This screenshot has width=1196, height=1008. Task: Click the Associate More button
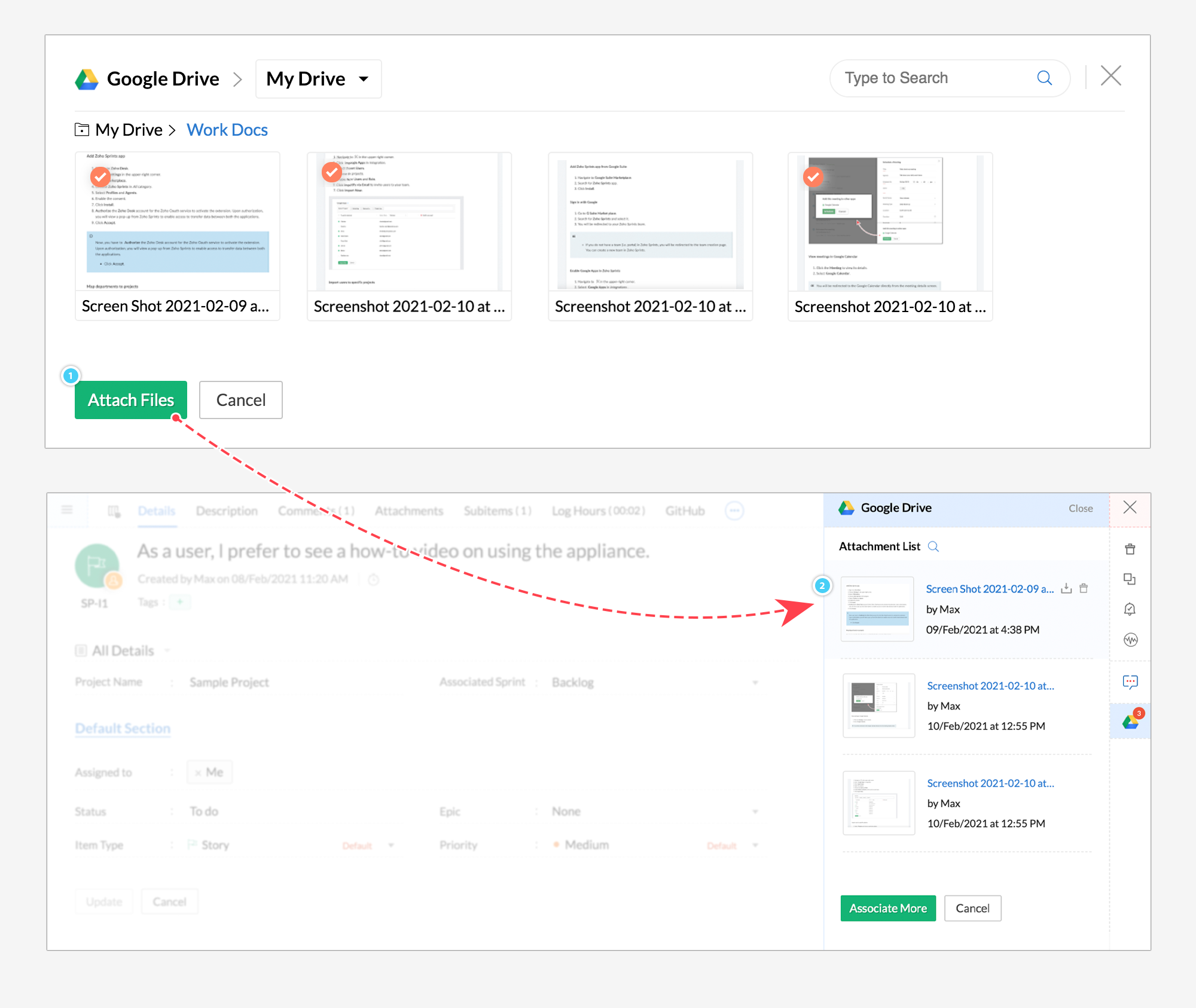(887, 908)
